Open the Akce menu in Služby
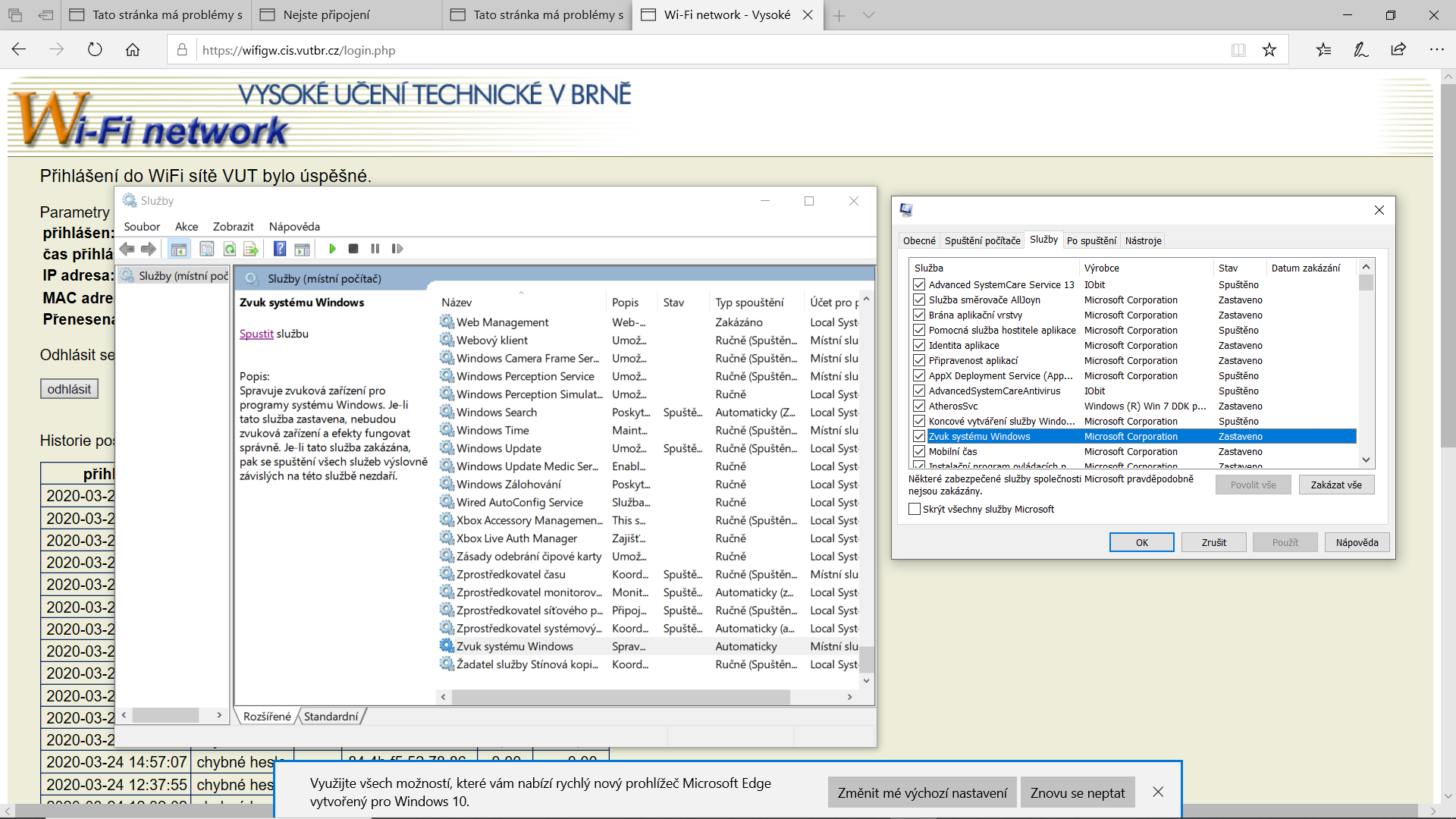The width and height of the screenshot is (1456, 819). (186, 227)
